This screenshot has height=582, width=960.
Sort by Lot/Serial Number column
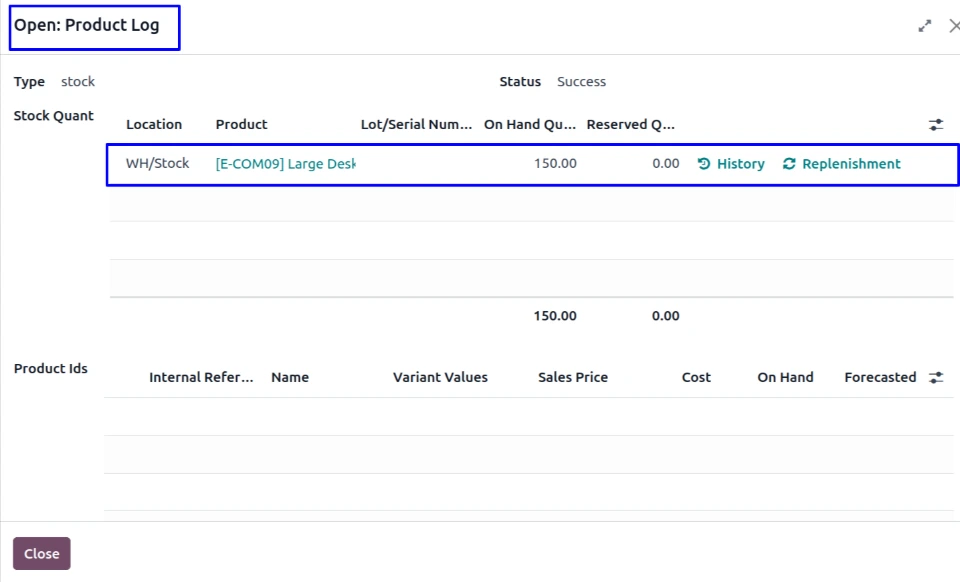[416, 125]
